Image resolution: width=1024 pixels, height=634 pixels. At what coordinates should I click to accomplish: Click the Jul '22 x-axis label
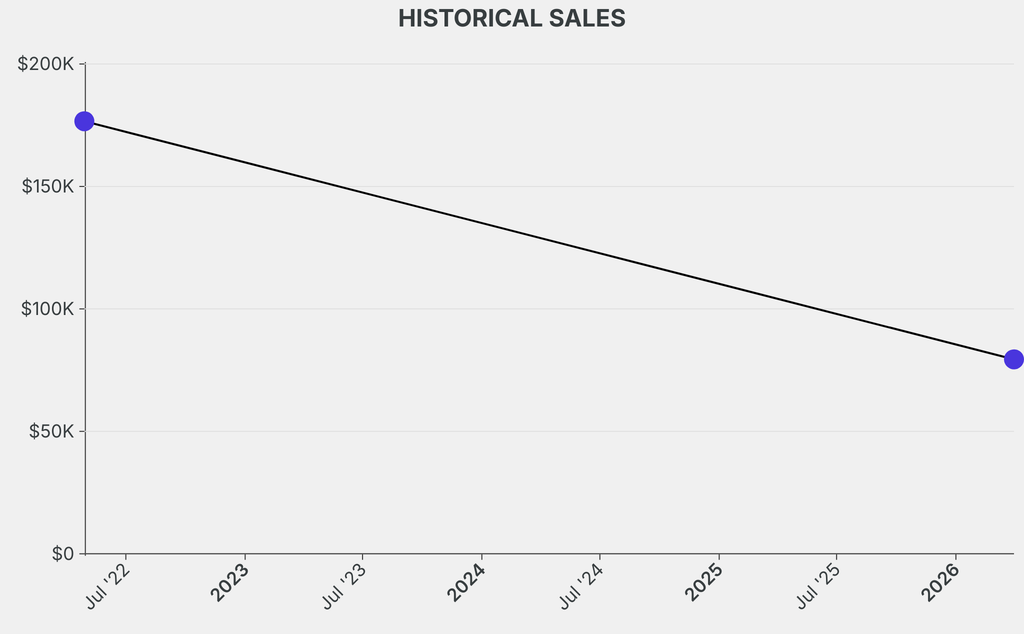[x=109, y=585]
